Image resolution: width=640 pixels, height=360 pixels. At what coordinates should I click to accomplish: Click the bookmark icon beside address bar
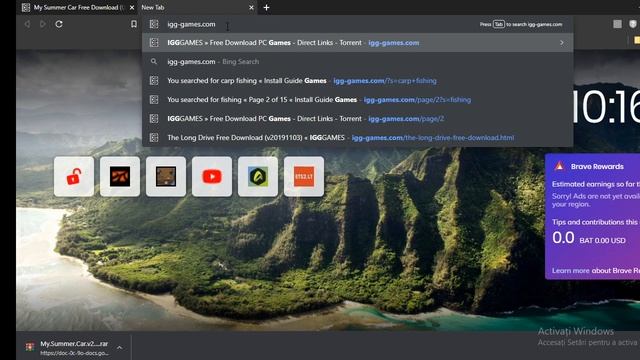[133, 24]
